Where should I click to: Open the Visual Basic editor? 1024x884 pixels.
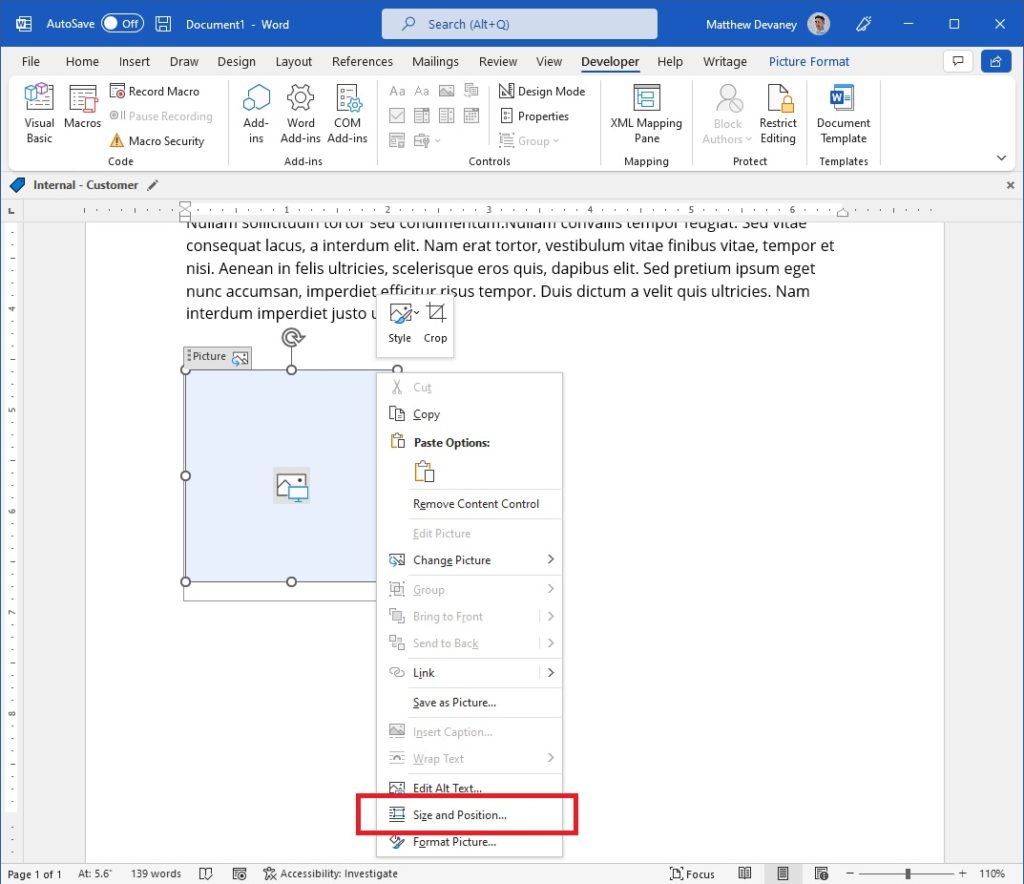coord(39,113)
